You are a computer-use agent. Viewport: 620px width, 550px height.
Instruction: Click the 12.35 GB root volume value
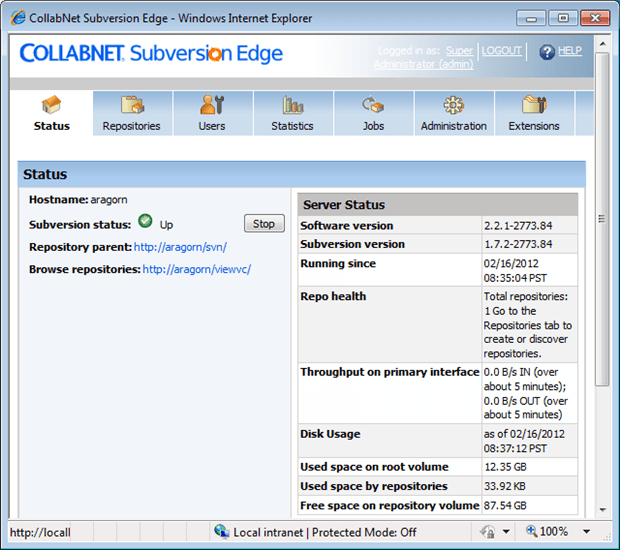[505, 467]
